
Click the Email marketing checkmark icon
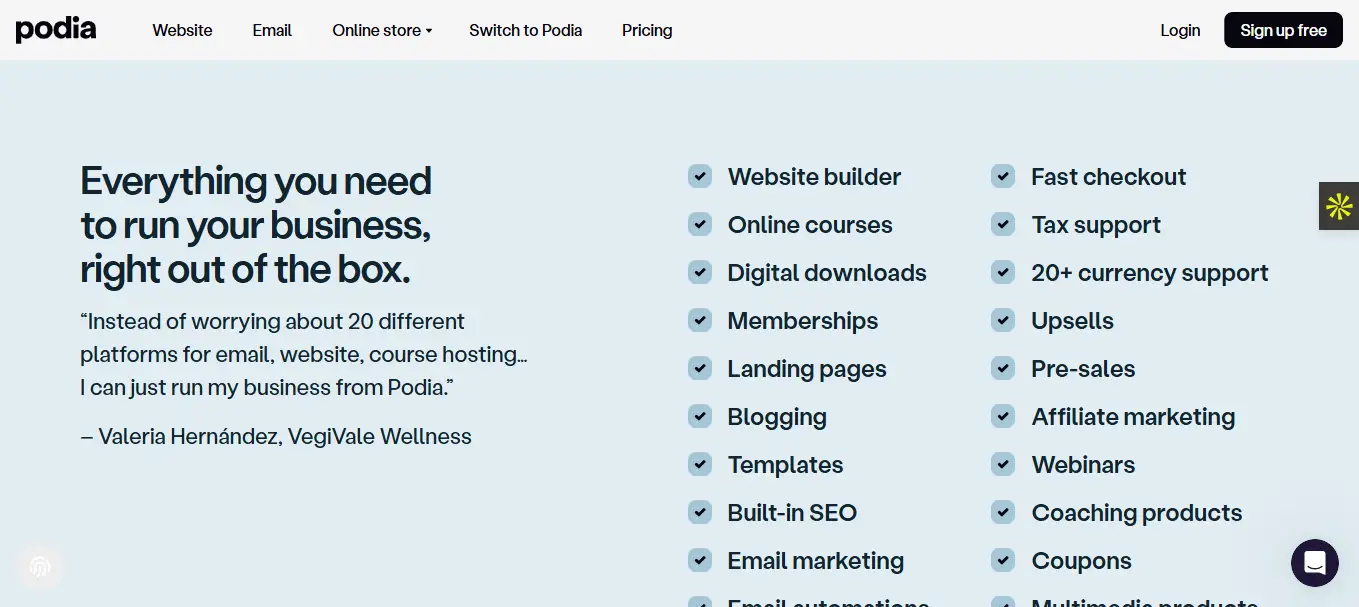point(700,561)
